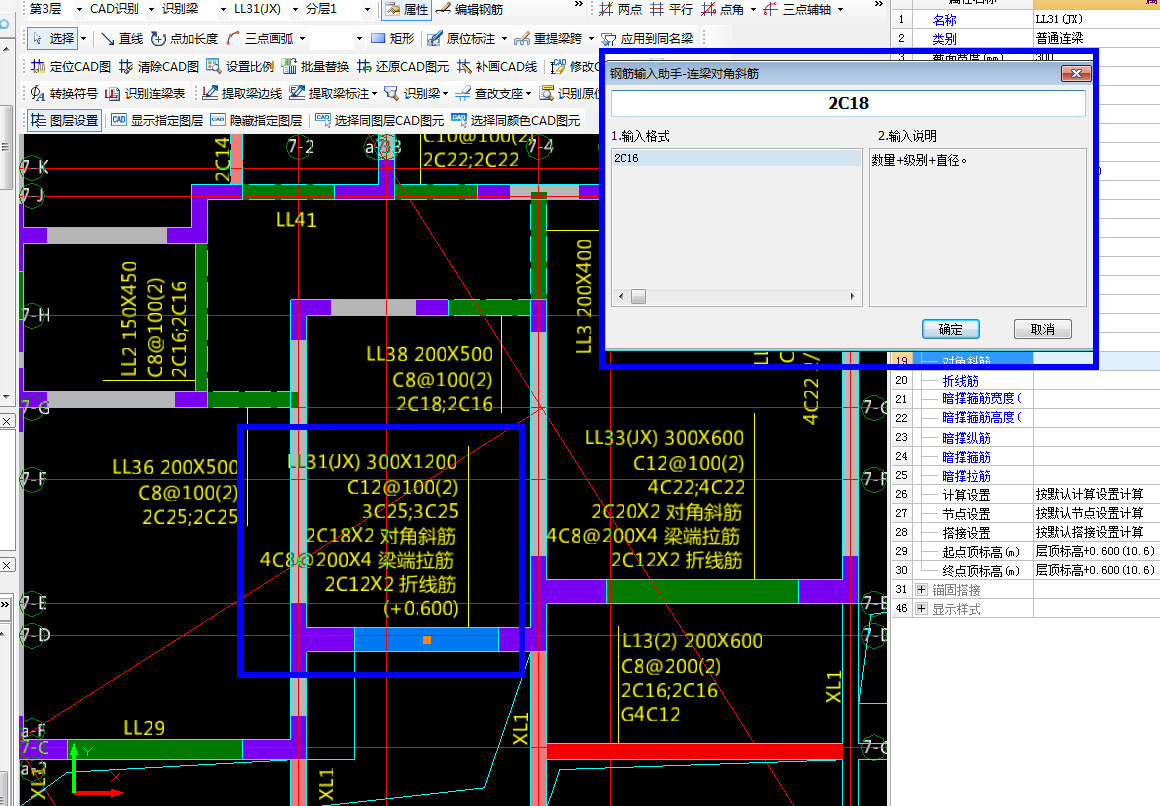
Task: Click the format list horizontal scrollbar thumb
Action: coord(638,297)
